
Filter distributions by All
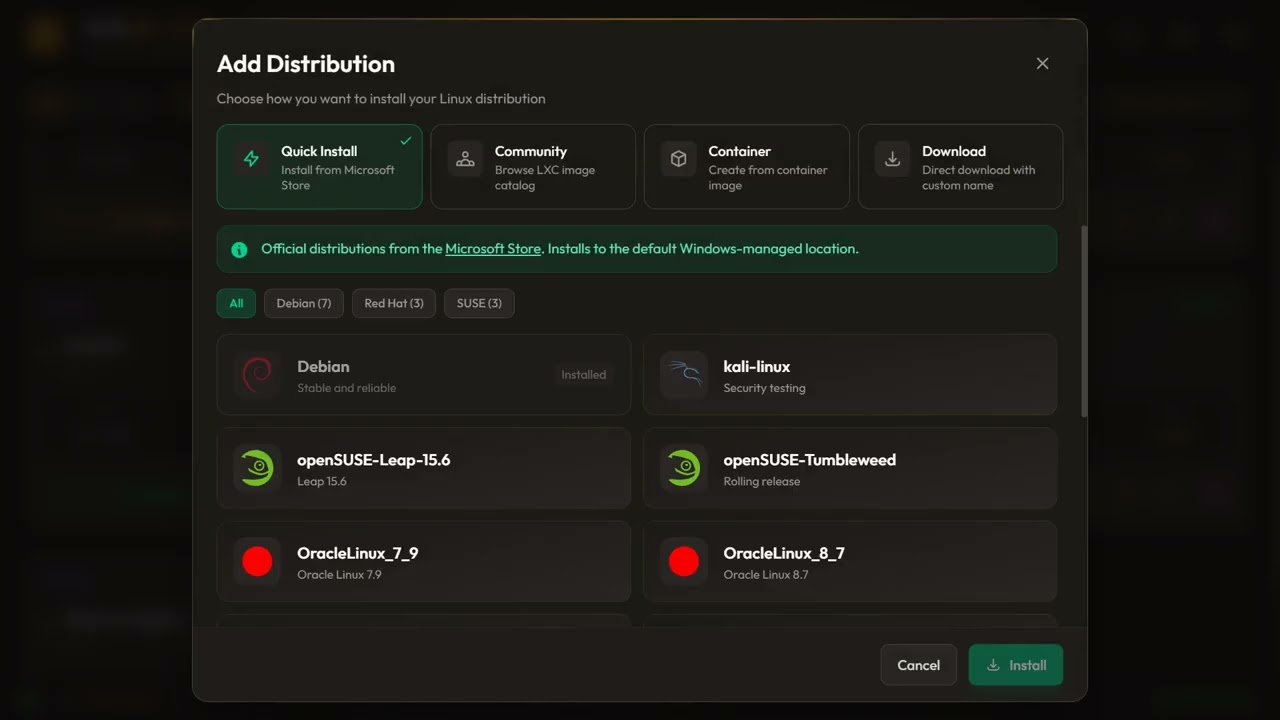(x=236, y=303)
